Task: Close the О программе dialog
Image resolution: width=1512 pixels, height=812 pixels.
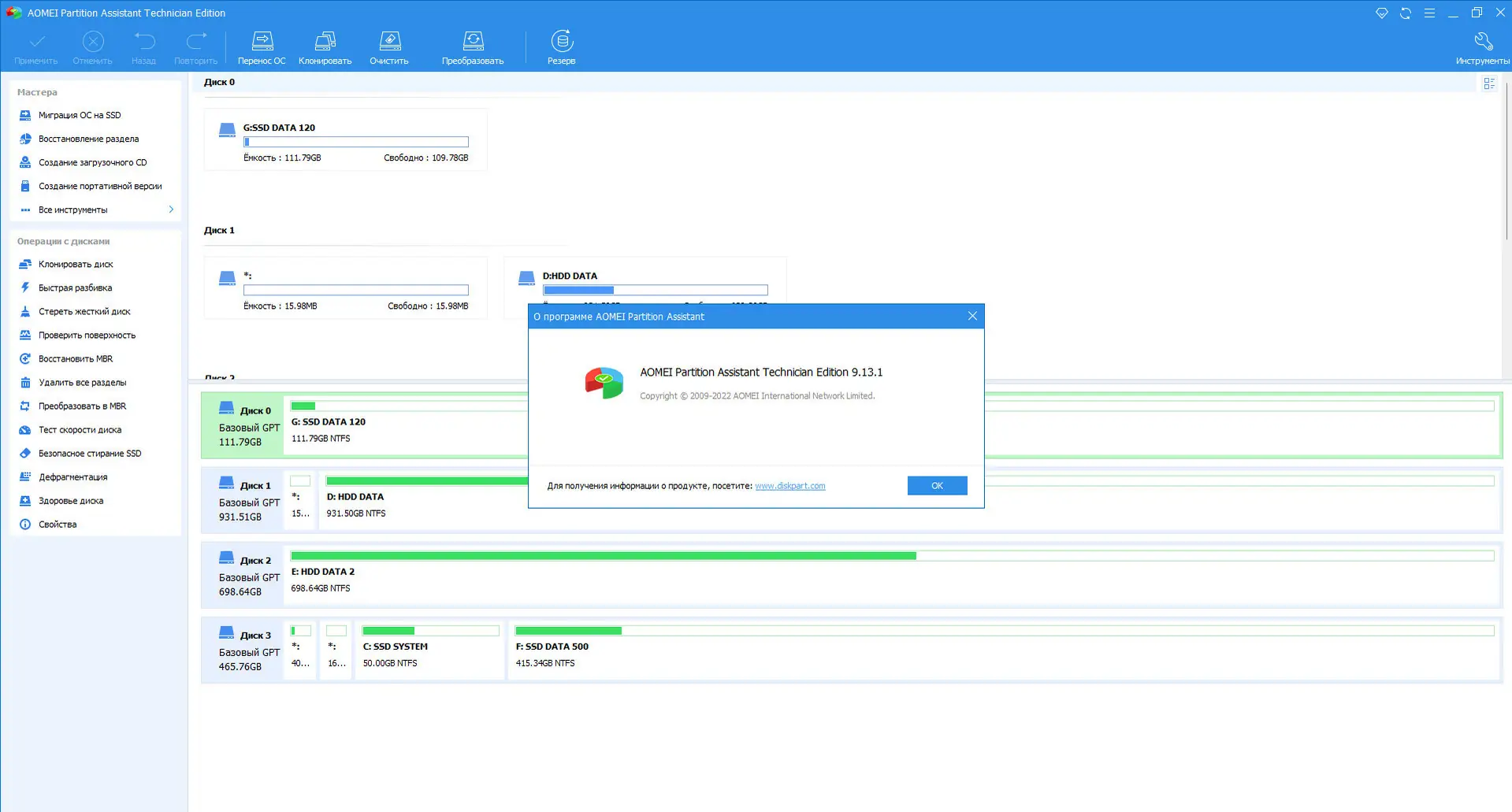Action: click(x=972, y=316)
